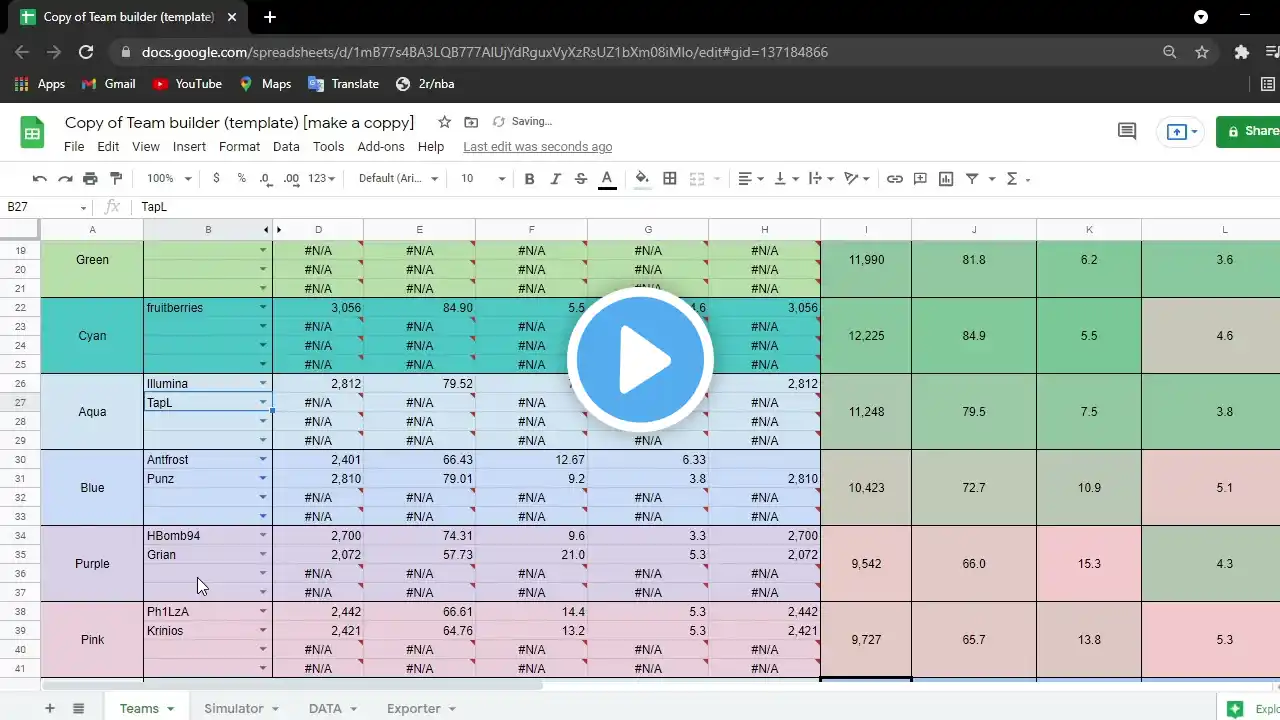Open more number formats 123
Viewport: 1280px width, 720px height.
[322, 179]
